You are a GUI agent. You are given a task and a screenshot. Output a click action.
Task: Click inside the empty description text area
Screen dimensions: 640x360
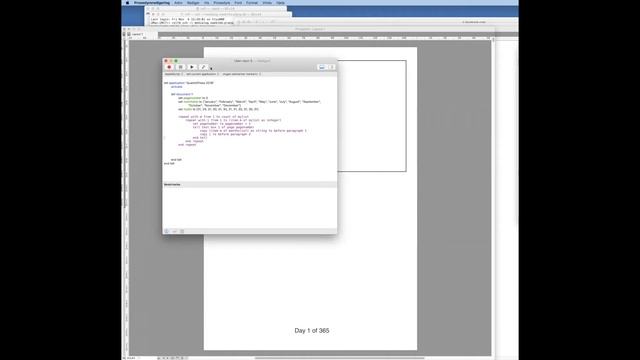point(250,207)
